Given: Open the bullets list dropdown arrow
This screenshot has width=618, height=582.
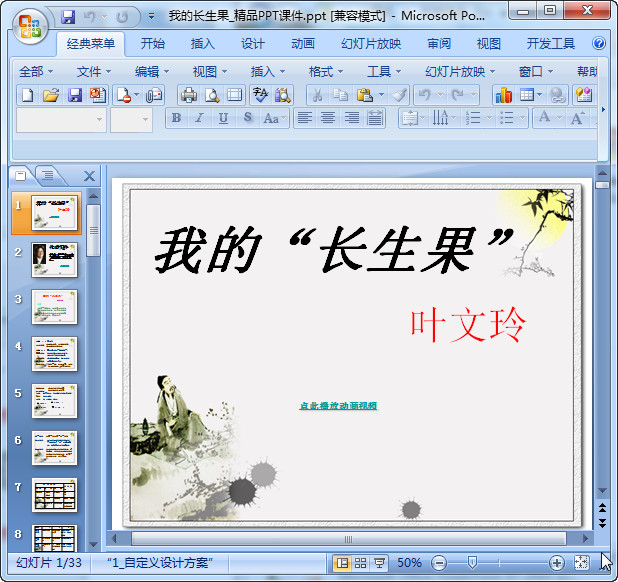Looking at the screenshot, I should [x=522, y=118].
